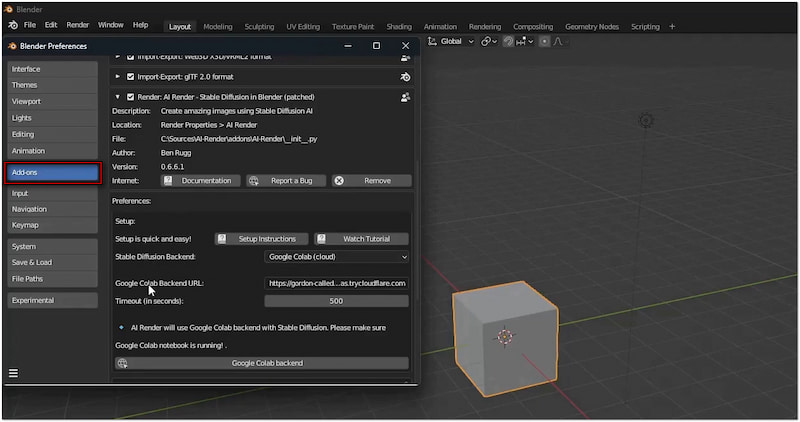
Task: Click the Google Colab Backend URL field
Action: point(336,283)
